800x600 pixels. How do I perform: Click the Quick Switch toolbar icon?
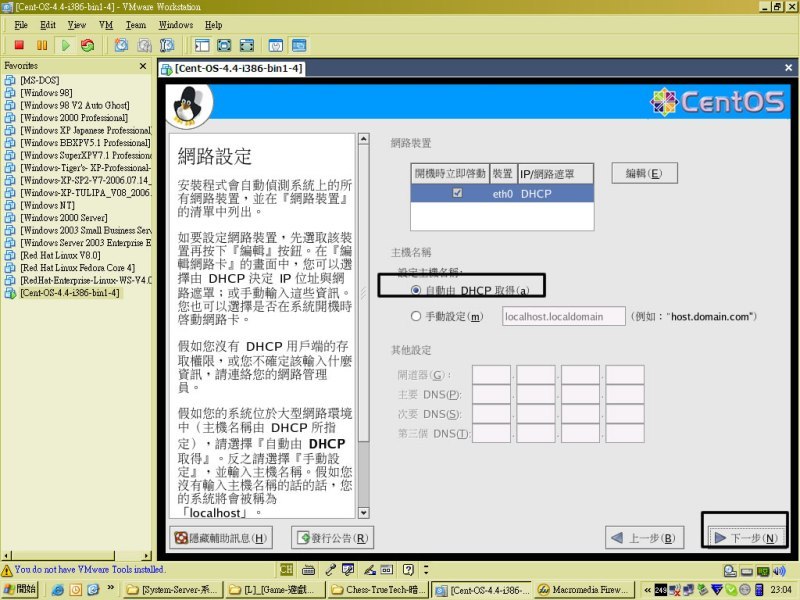click(246, 45)
